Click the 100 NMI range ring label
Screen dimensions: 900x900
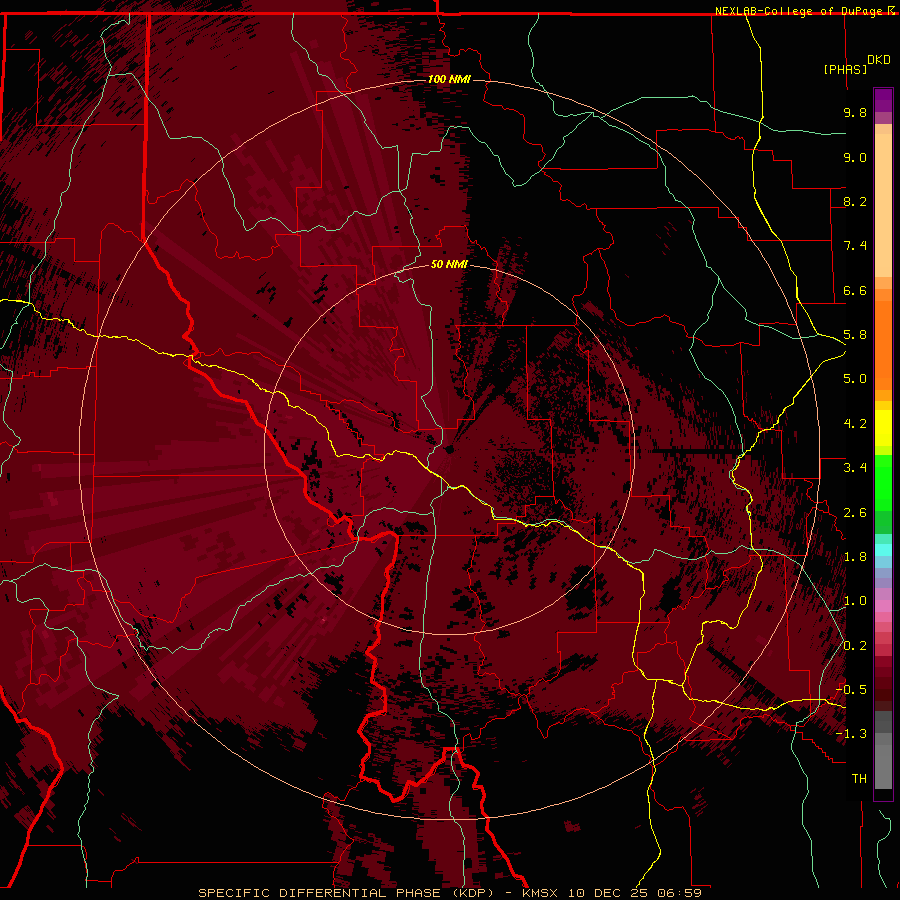click(449, 79)
